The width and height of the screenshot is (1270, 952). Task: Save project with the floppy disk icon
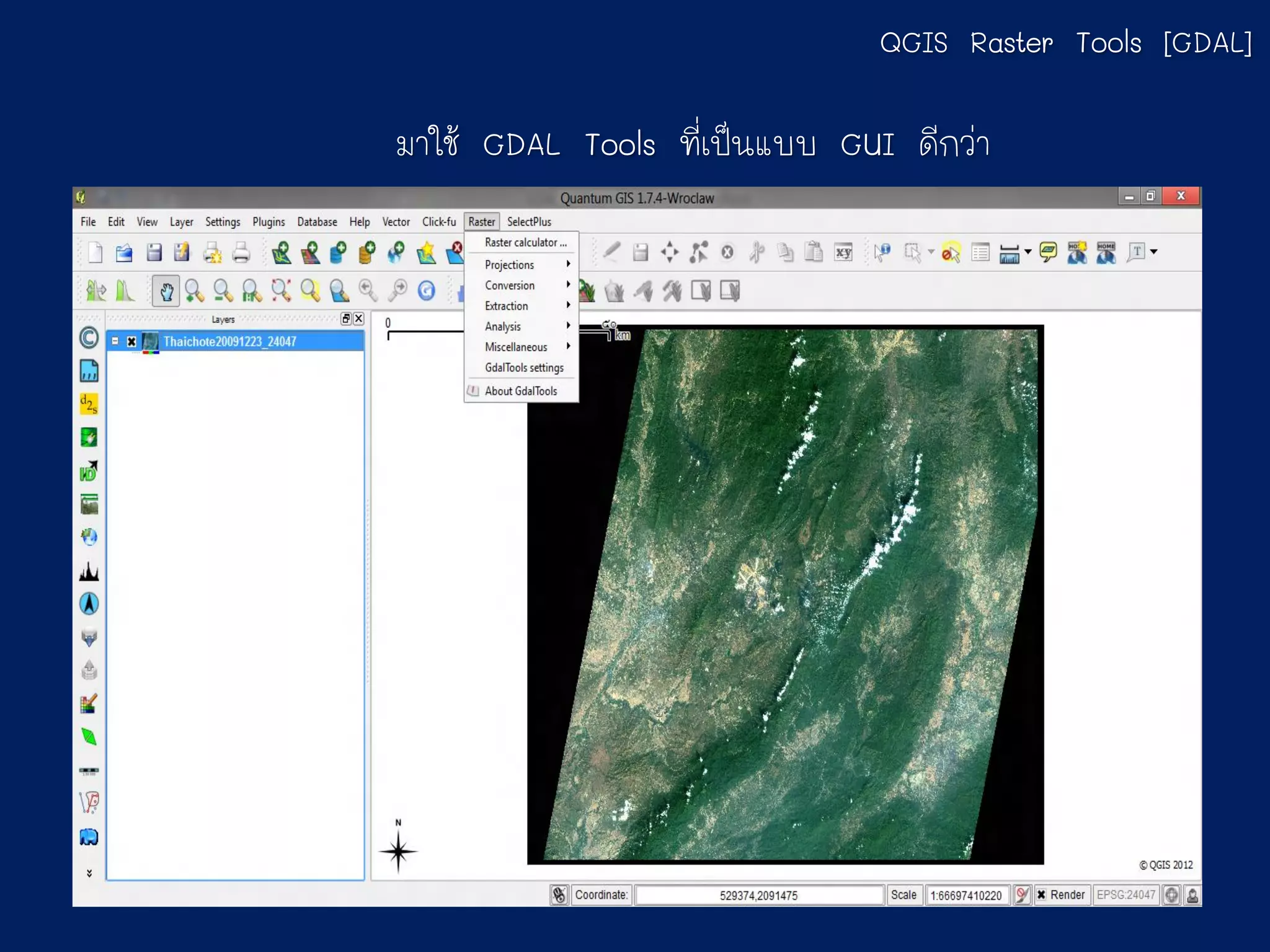coord(154,252)
